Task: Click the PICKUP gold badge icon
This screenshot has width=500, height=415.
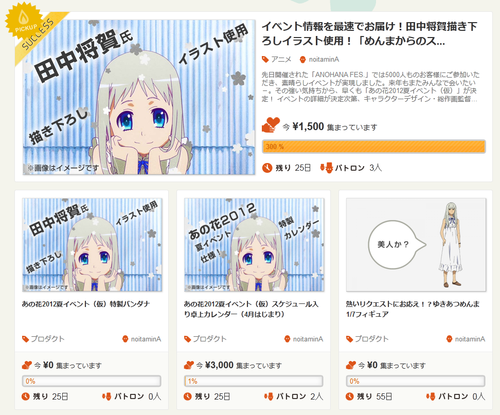Action: (25, 20)
